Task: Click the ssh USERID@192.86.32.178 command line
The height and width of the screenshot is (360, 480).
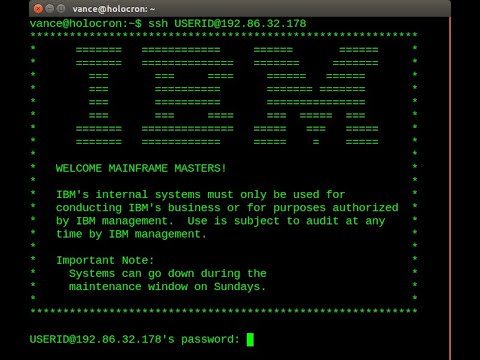Action: pyautogui.click(x=168, y=24)
